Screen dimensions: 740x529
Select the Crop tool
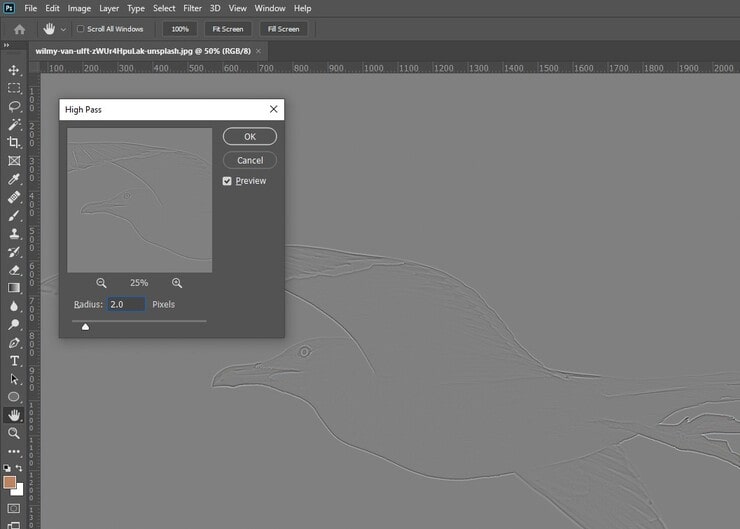(x=14, y=143)
